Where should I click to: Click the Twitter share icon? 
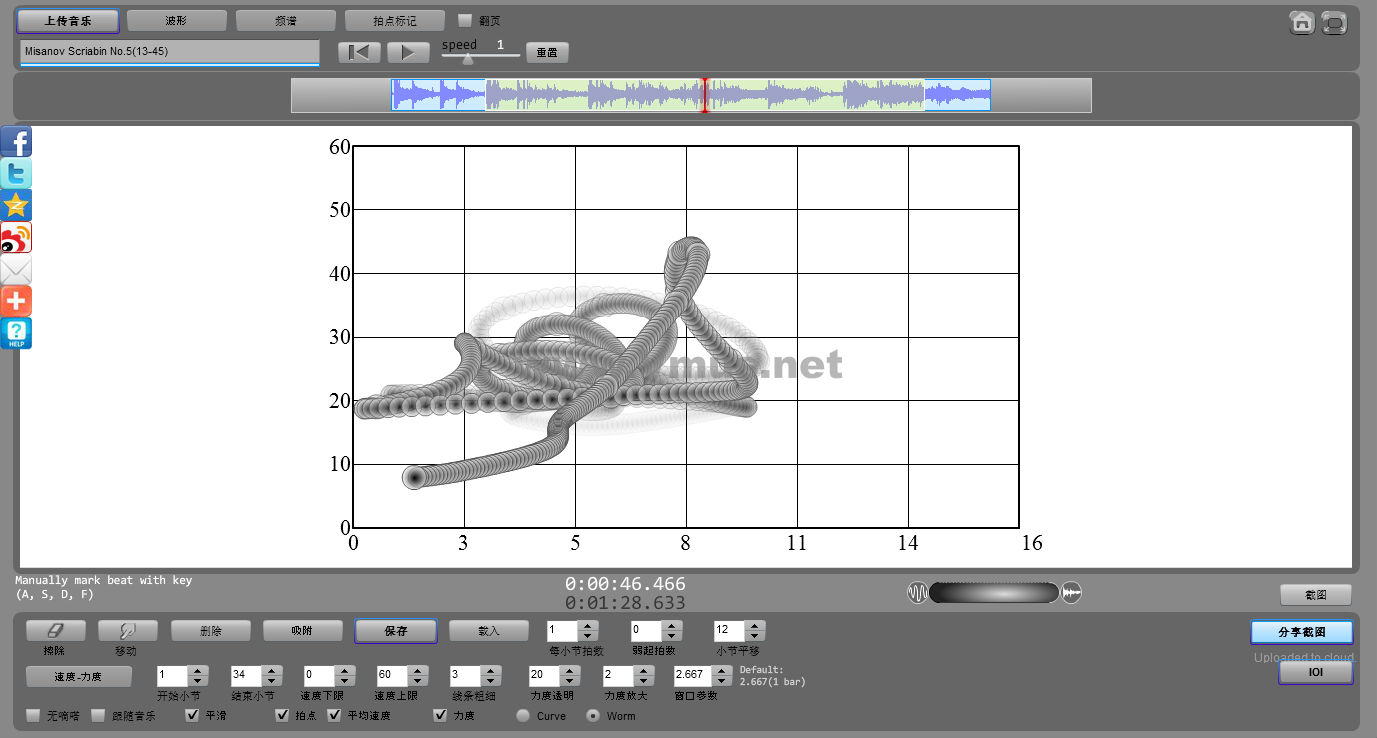pyautogui.click(x=16, y=174)
